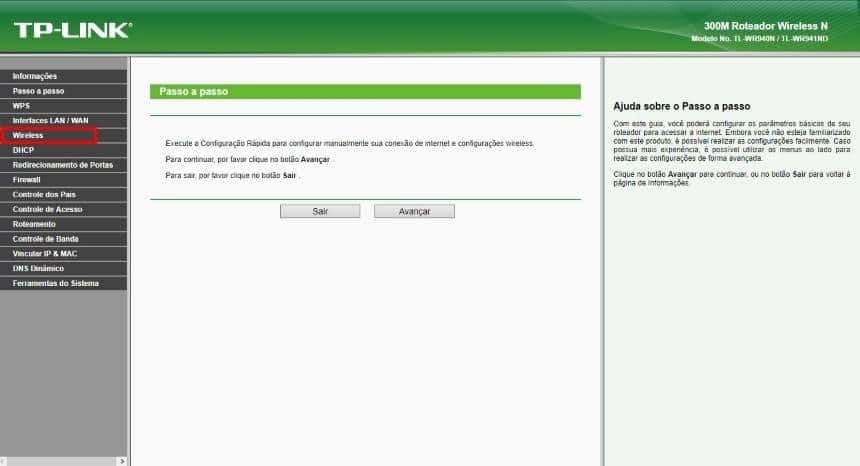Open DNS Dinâmico menu item
This screenshot has width=860, height=466.
[x=63, y=269]
